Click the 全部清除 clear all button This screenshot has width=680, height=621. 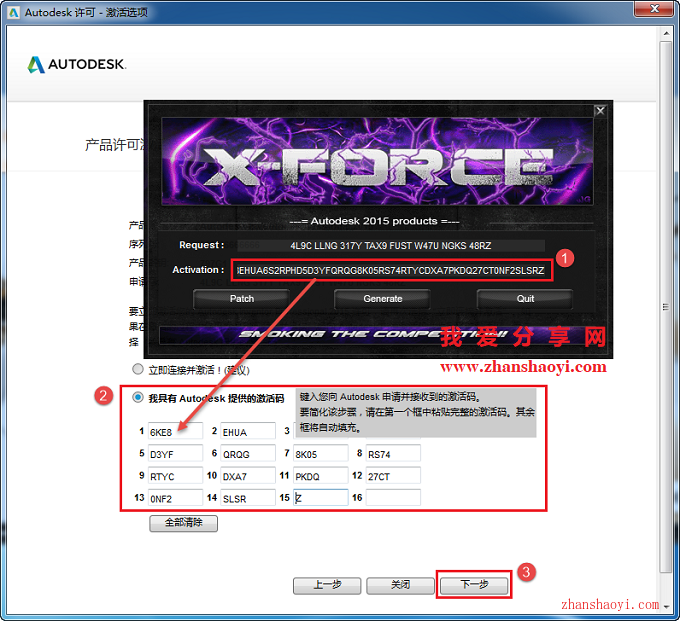click(183, 523)
